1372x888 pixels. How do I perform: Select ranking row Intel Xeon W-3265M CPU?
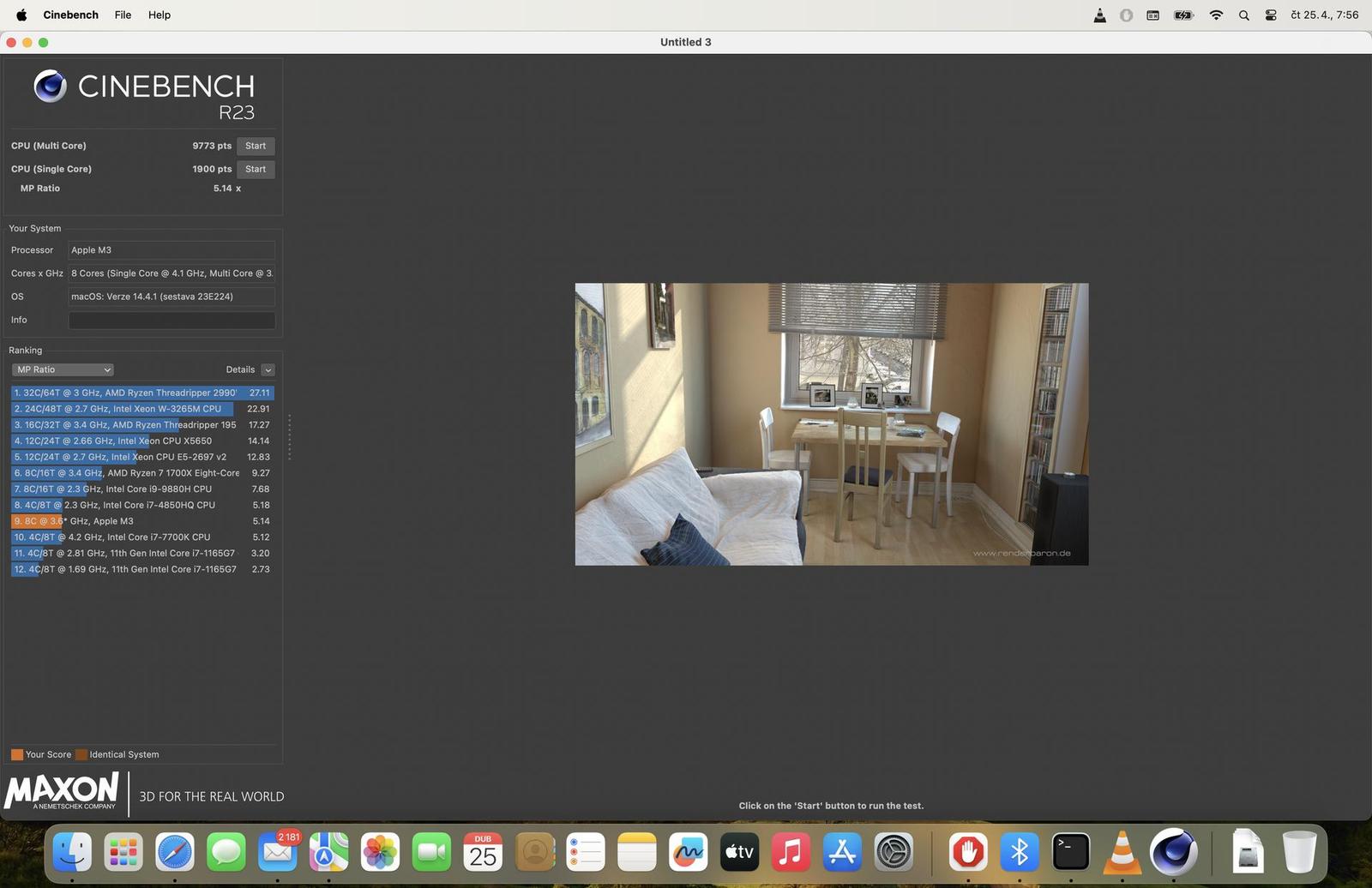pyautogui.click(x=142, y=409)
